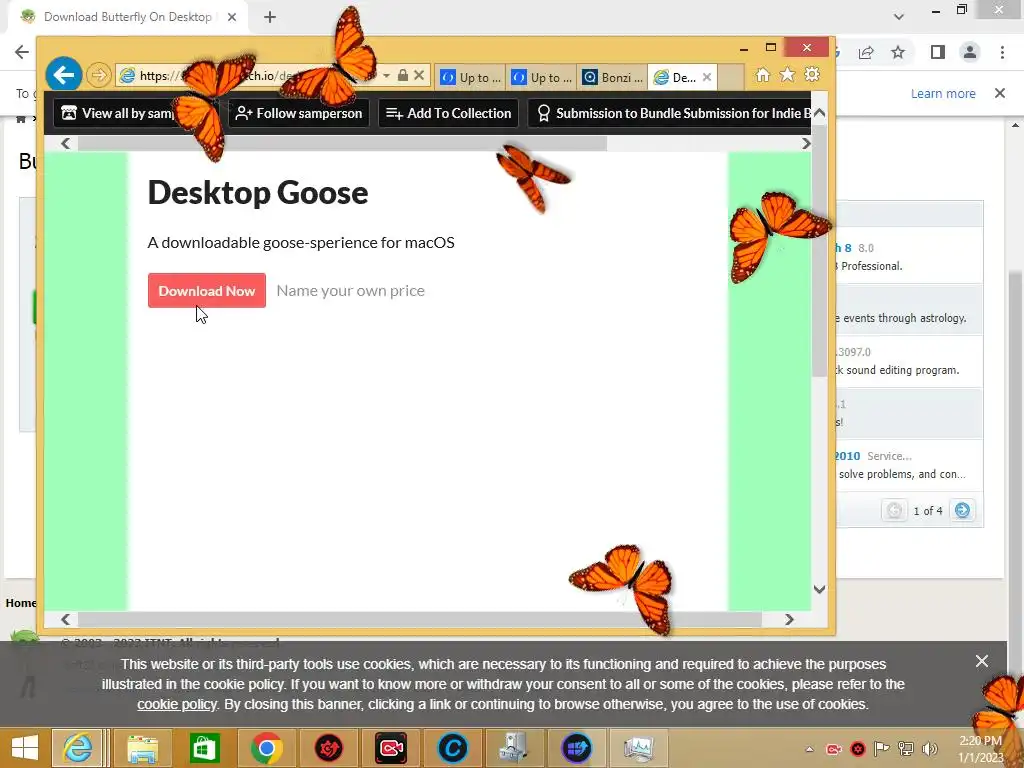Expand the Internet Explorer address bar dropdown arrow
The image size is (1024, 768).
click(387, 76)
